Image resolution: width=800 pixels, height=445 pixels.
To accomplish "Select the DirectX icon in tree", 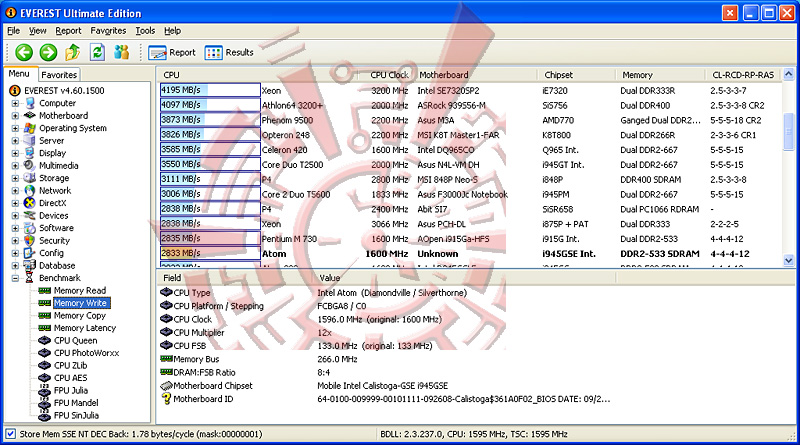I will point(30,203).
